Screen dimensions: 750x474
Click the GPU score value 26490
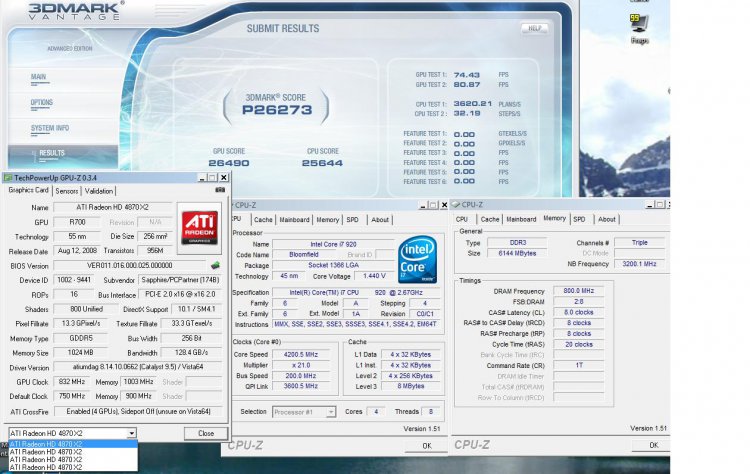pyautogui.click(x=229, y=163)
